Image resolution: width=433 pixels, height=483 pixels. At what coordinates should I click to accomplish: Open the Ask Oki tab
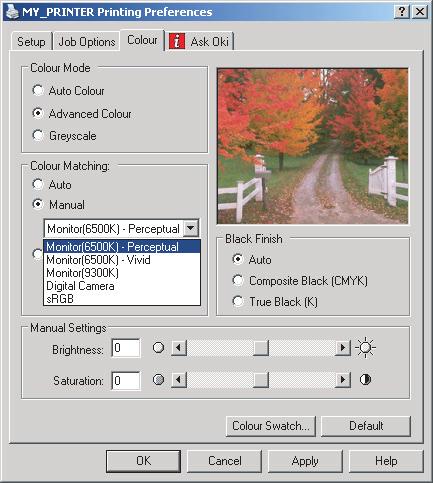coord(199,42)
